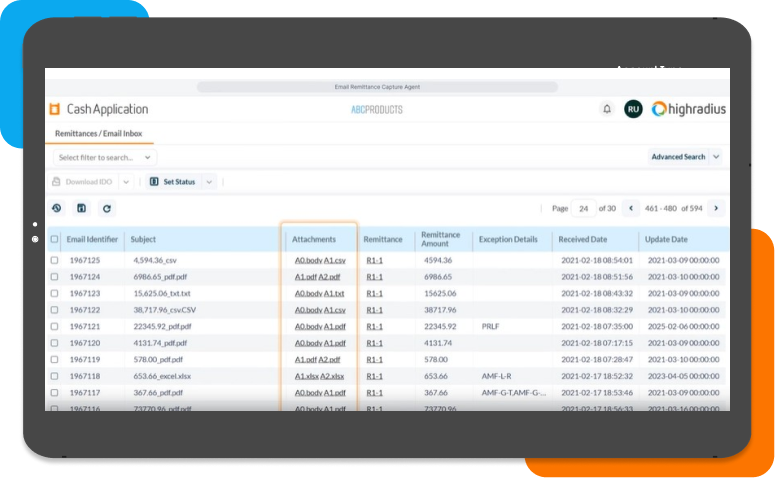775x478 pixels.
Task: Select the subject 4,594.36_csv
Action: pos(155,260)
